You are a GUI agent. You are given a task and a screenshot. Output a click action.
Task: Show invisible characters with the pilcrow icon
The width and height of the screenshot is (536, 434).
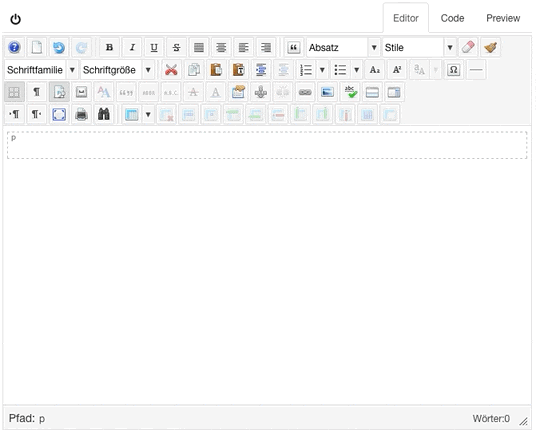pos(37,92)
